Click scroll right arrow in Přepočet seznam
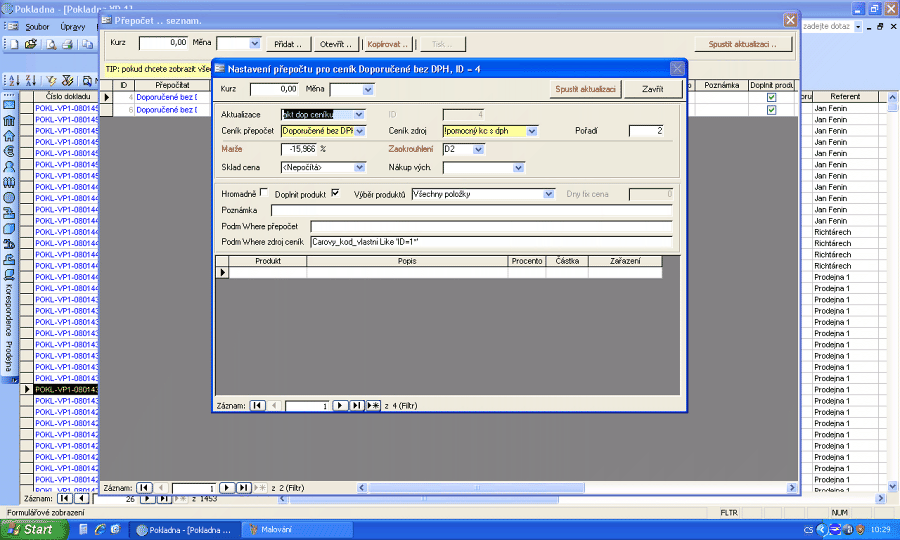 pyautogui.click(x=792, y=488)
